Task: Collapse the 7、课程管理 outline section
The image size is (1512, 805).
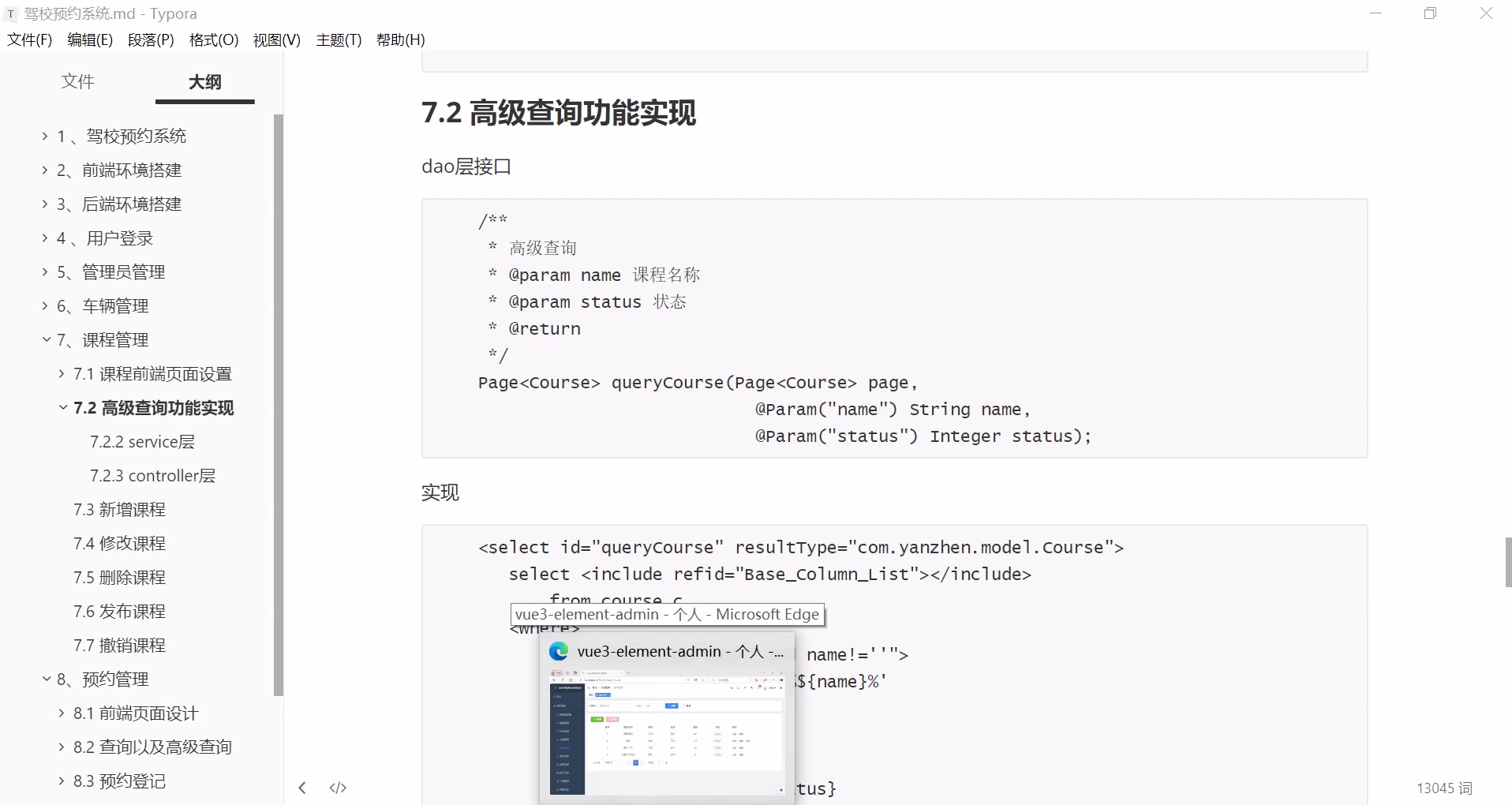Action: [47, 340]
